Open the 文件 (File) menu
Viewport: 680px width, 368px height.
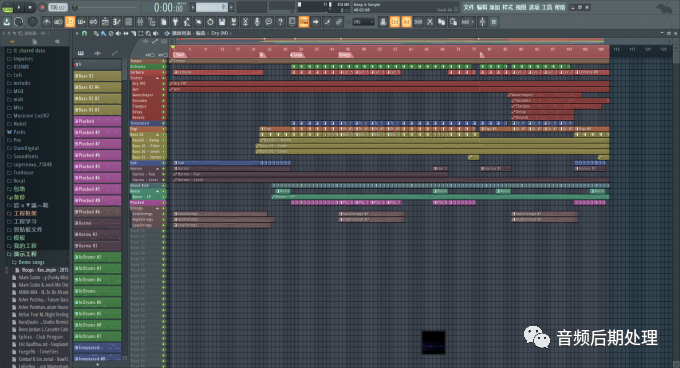pos(468,7)
